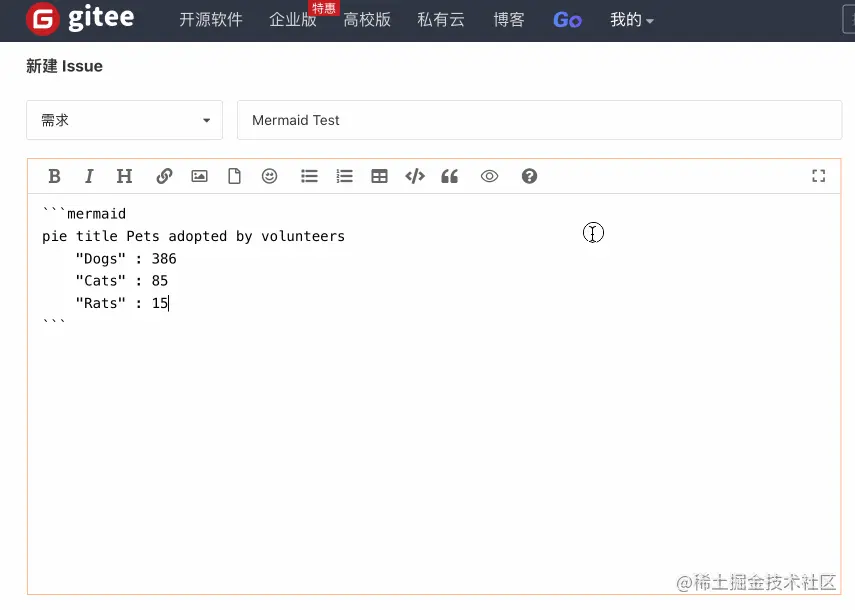The height and width of the screenshot is (610, 855).
Task: Toggle fullscreen editor mode
Action: click(818, 176)
